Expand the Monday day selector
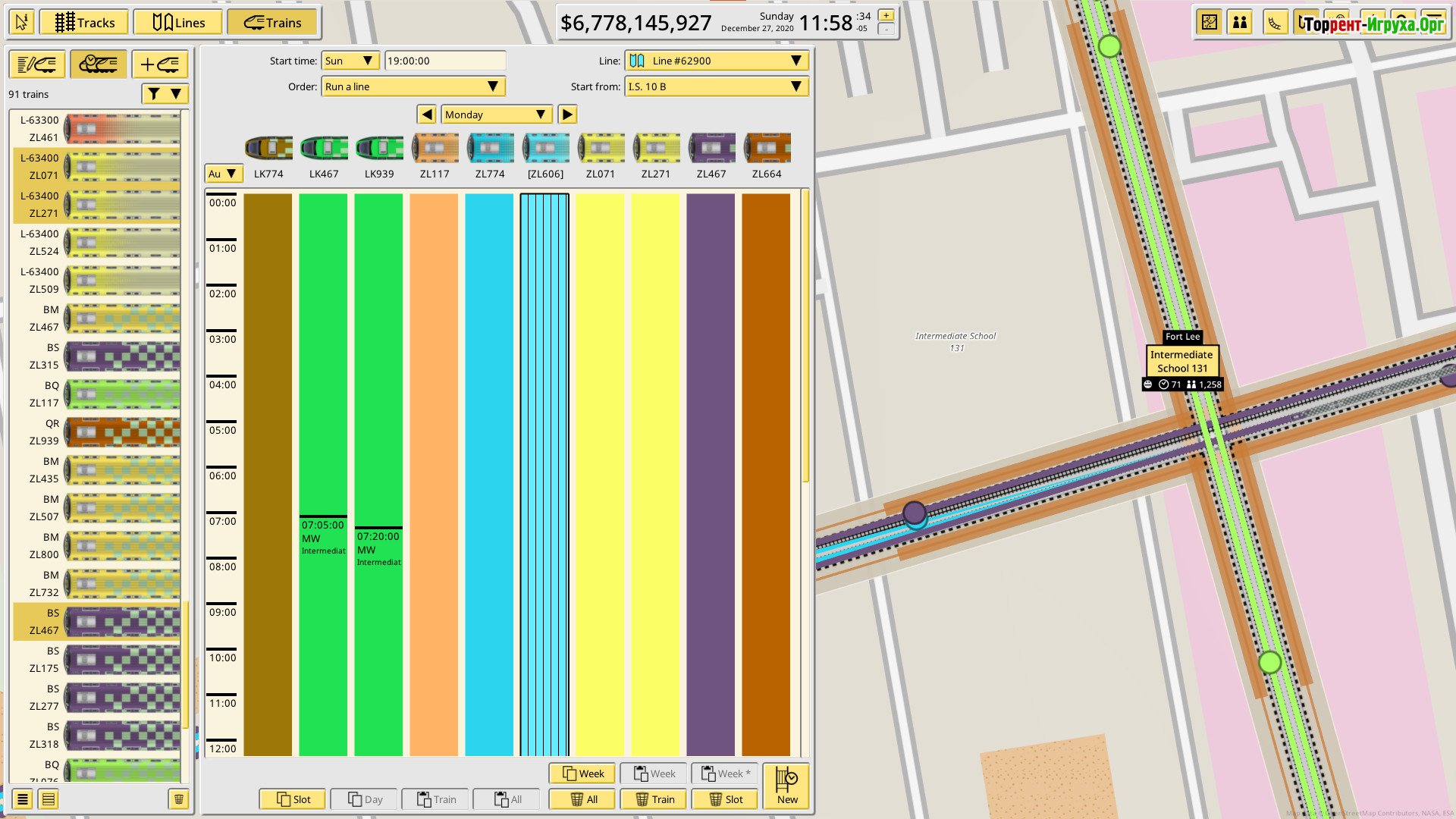The width and height of the screenshot is (1456, 819). (x=496, y=115)
